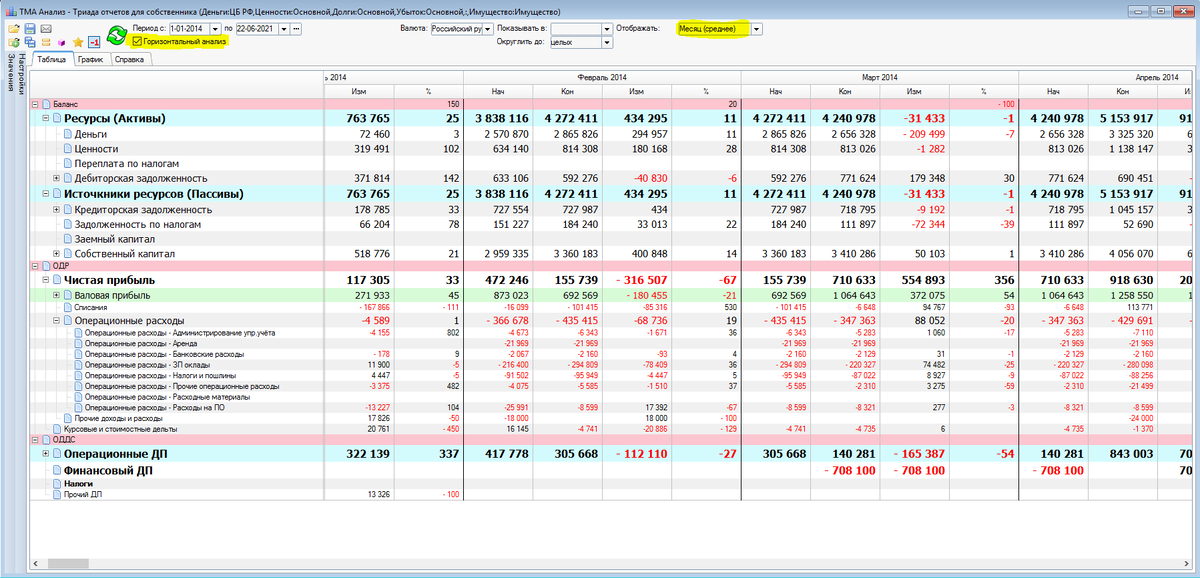This screenshot has width=1200, height=578.
Task: Click document icon beside Деньги row
Action: [67, 134]
